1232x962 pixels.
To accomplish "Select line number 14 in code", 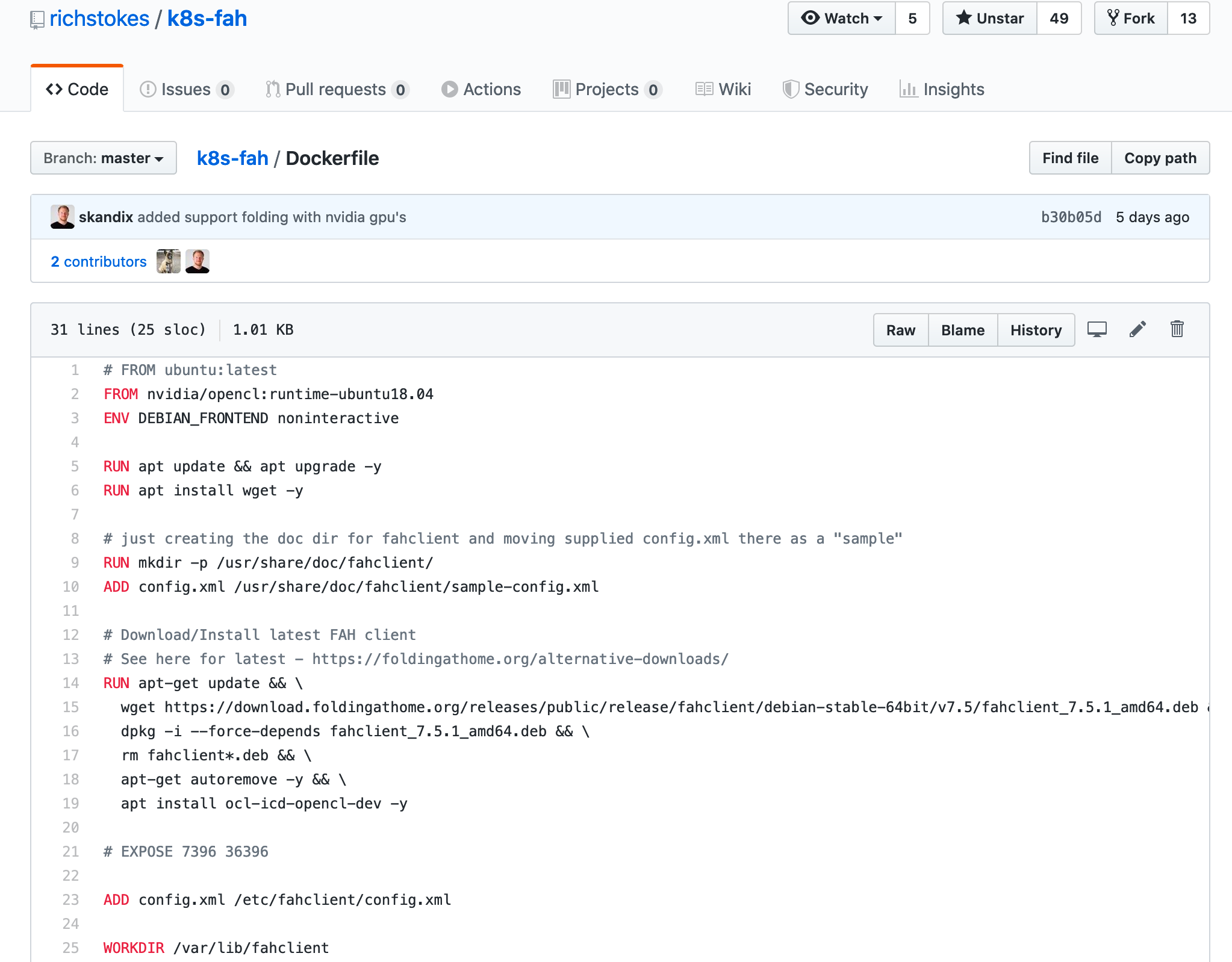I will point(71,683).
